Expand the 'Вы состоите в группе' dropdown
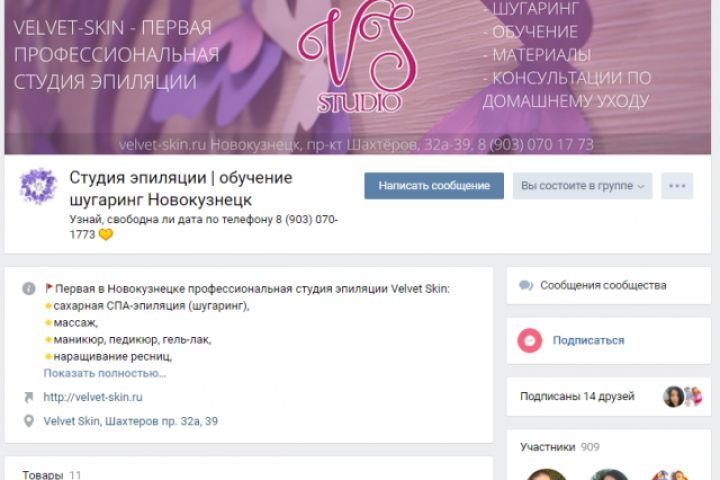The width and height of the screenshot is (720, 480). point(582,186)
